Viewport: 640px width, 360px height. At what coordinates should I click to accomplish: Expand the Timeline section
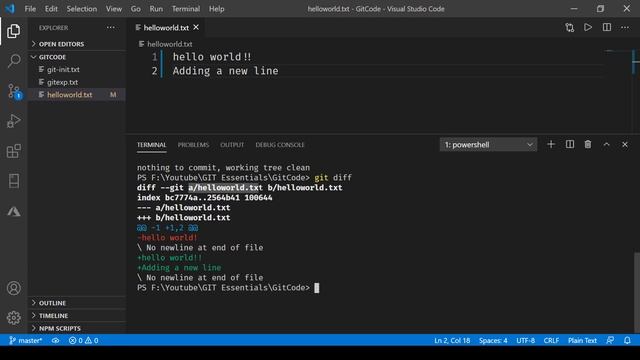click(x=77, y=316)
